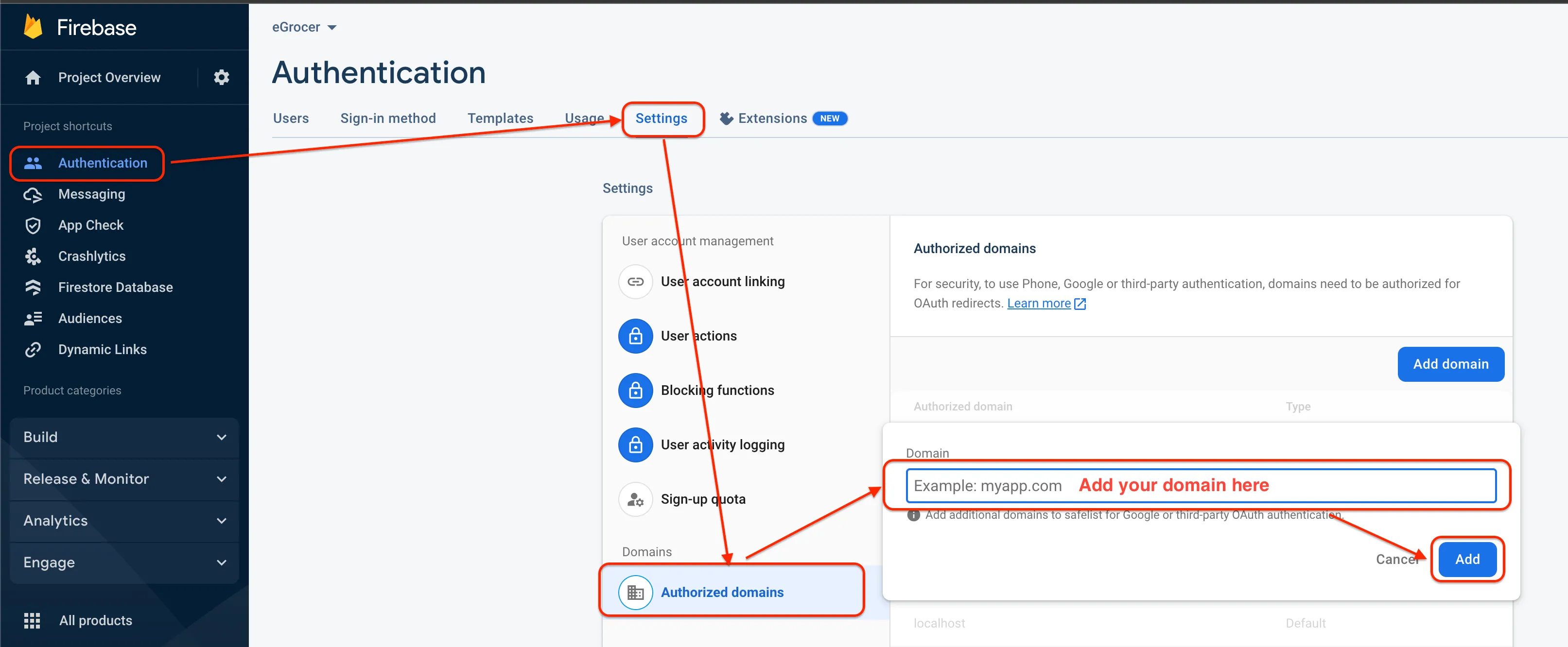Open the eGrocer project dropdown
This screenshot has width=1568, height=647.
point(304,27)
